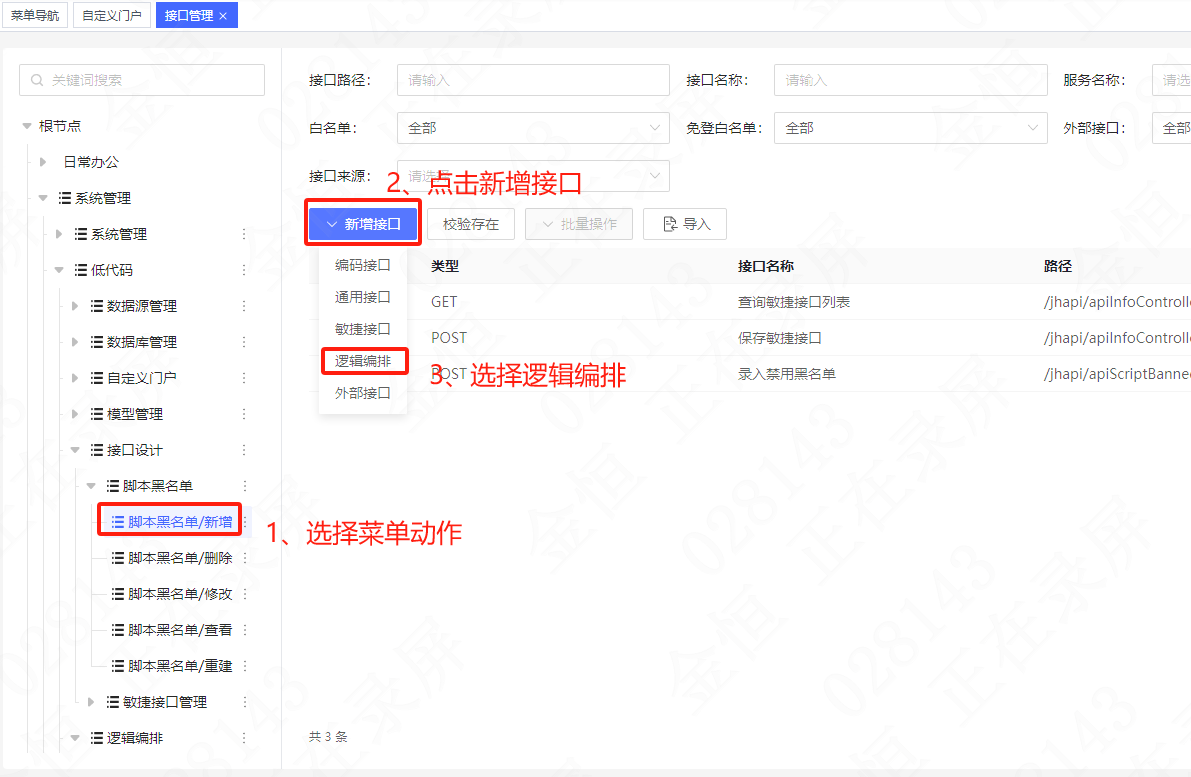1191x777 pixels.
Task: Open more options for 数据库管理 node
Action: (x=244, y=342)
